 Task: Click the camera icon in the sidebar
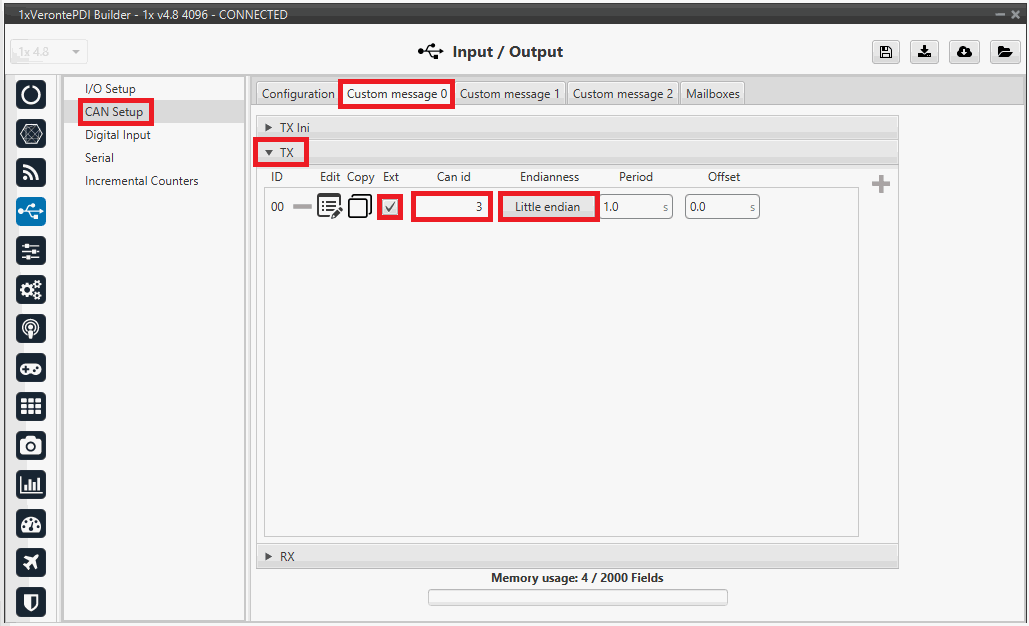[31, 445]
